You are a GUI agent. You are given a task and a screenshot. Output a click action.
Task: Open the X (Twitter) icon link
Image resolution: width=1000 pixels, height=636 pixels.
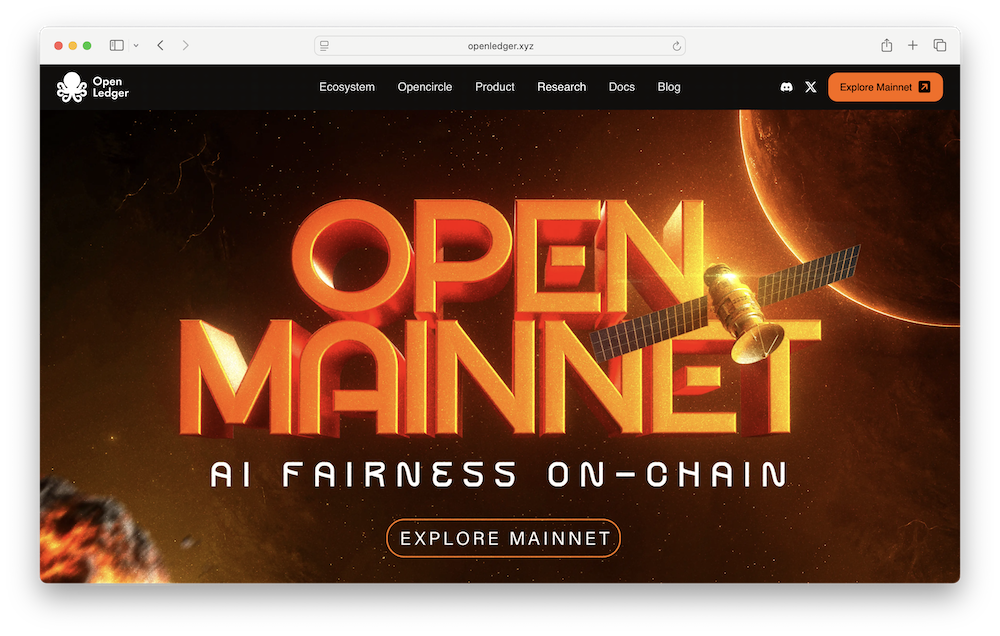pyautogui.click(x=811, y=87)
